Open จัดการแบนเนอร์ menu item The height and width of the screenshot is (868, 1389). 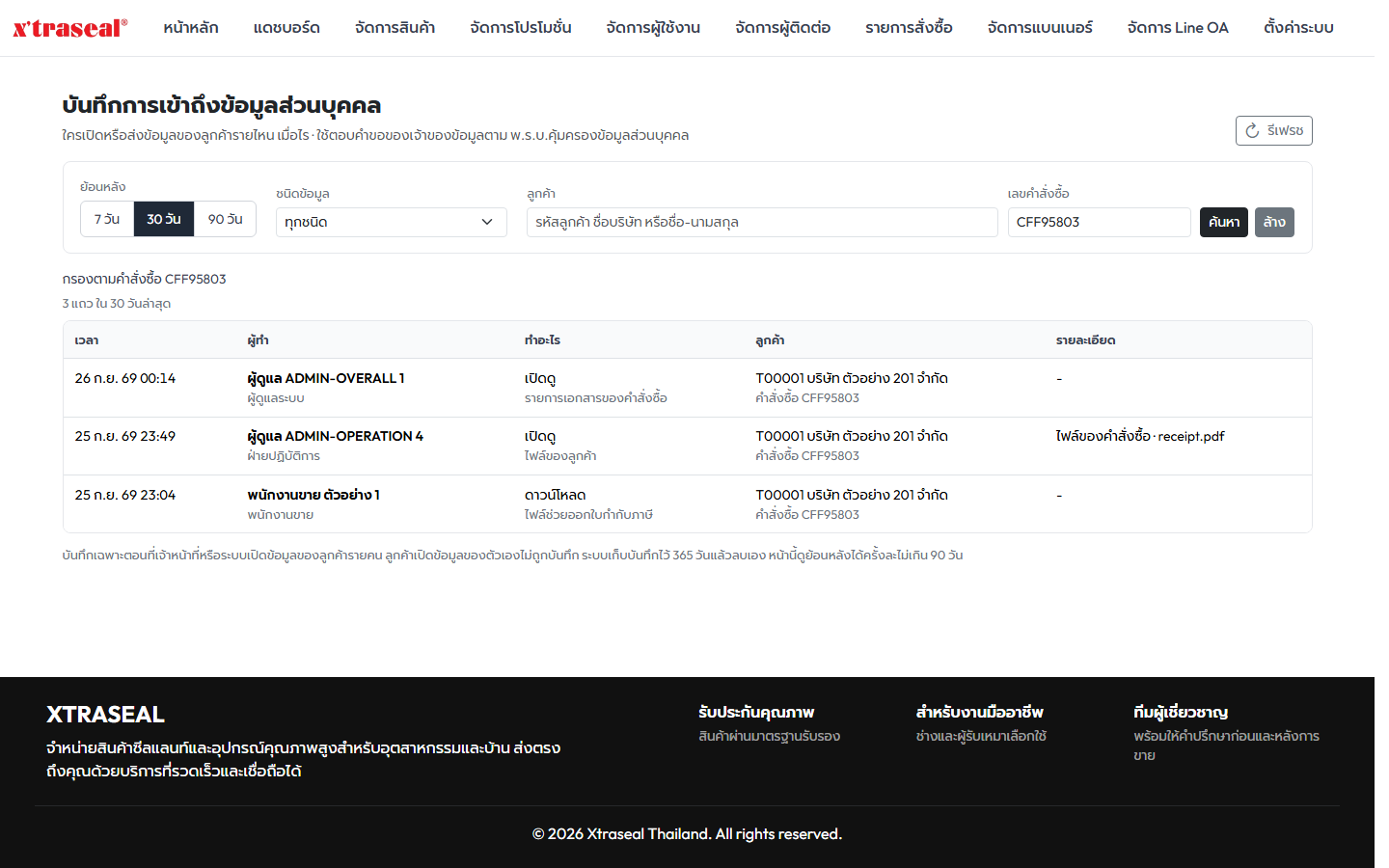(1040, 28)
